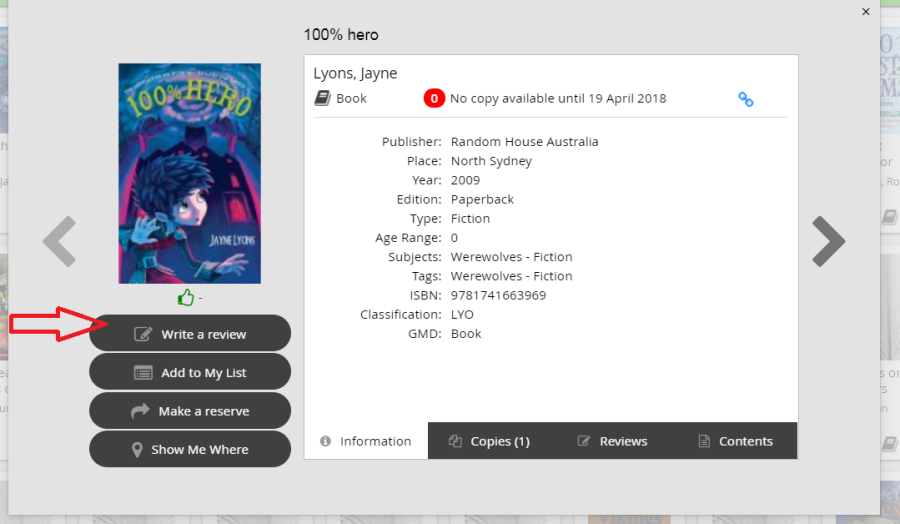Click the Werewolves - Fiction tag value

point(511,276)
